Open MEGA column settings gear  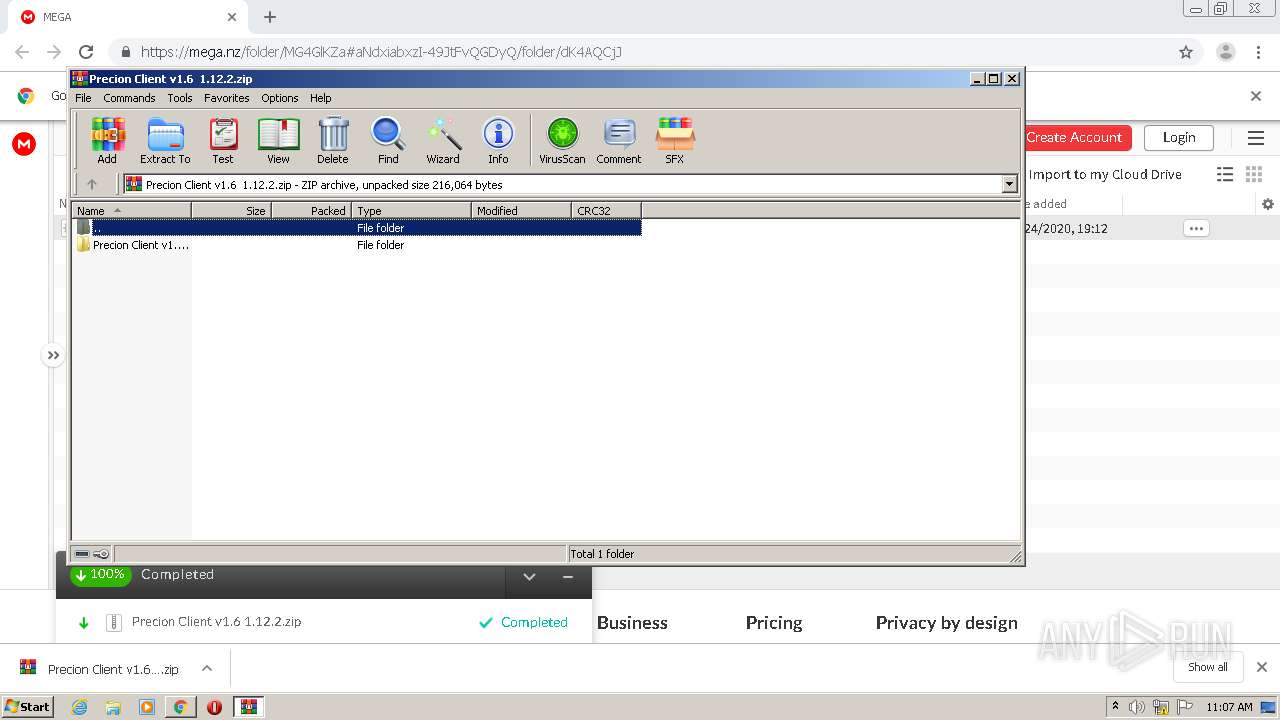1268,204
